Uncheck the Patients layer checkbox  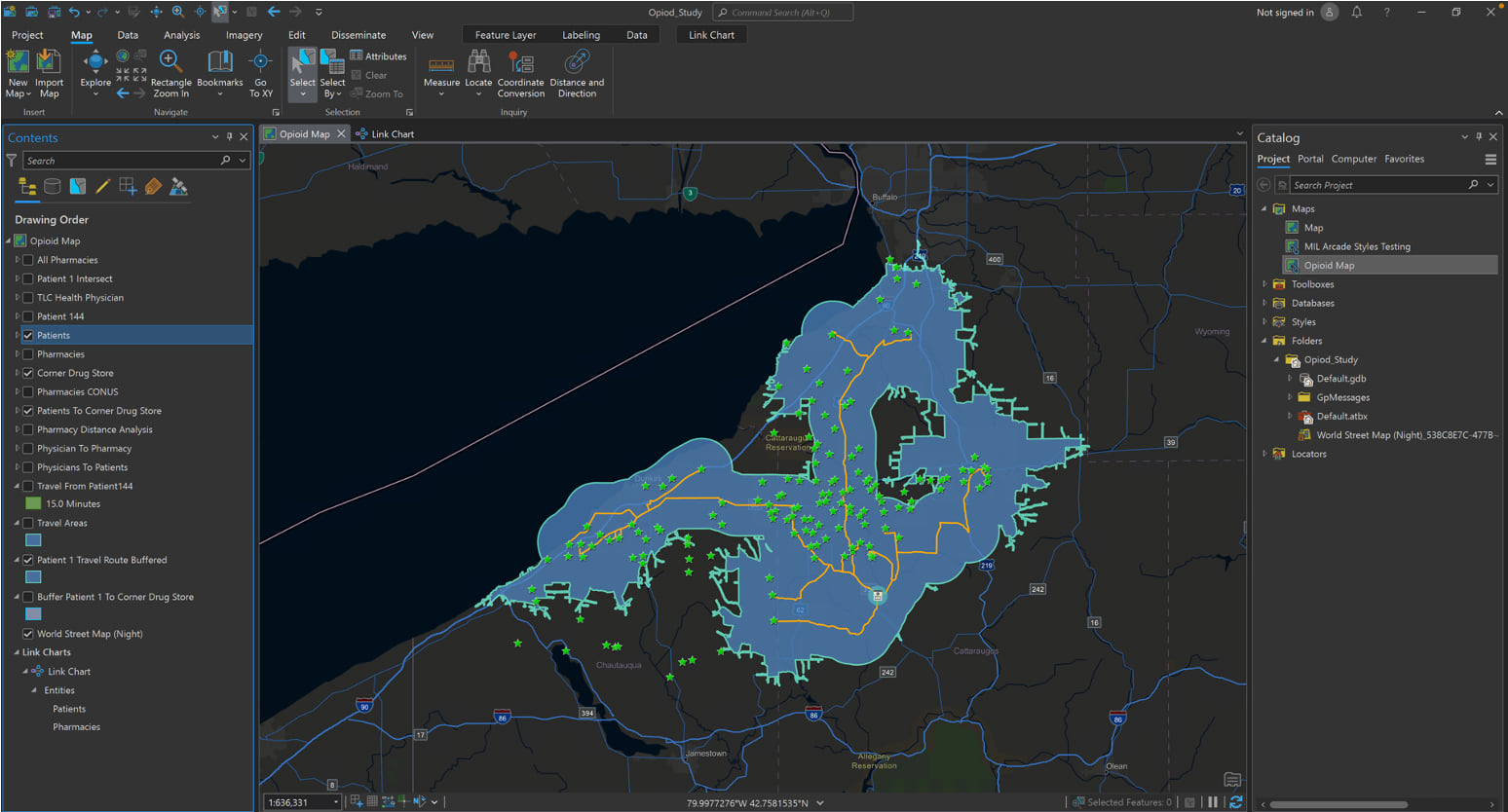coord(28,335)
